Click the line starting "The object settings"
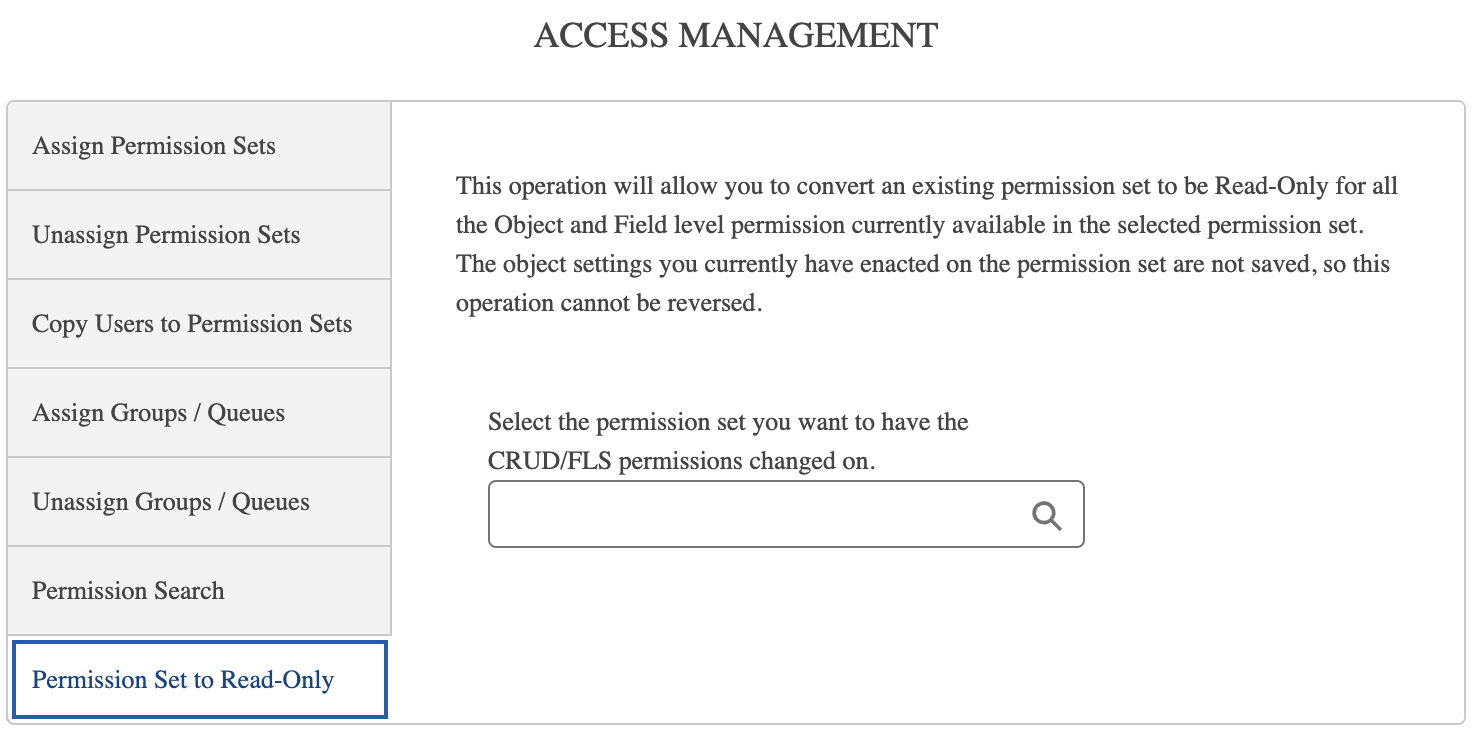 pos(922,264)
